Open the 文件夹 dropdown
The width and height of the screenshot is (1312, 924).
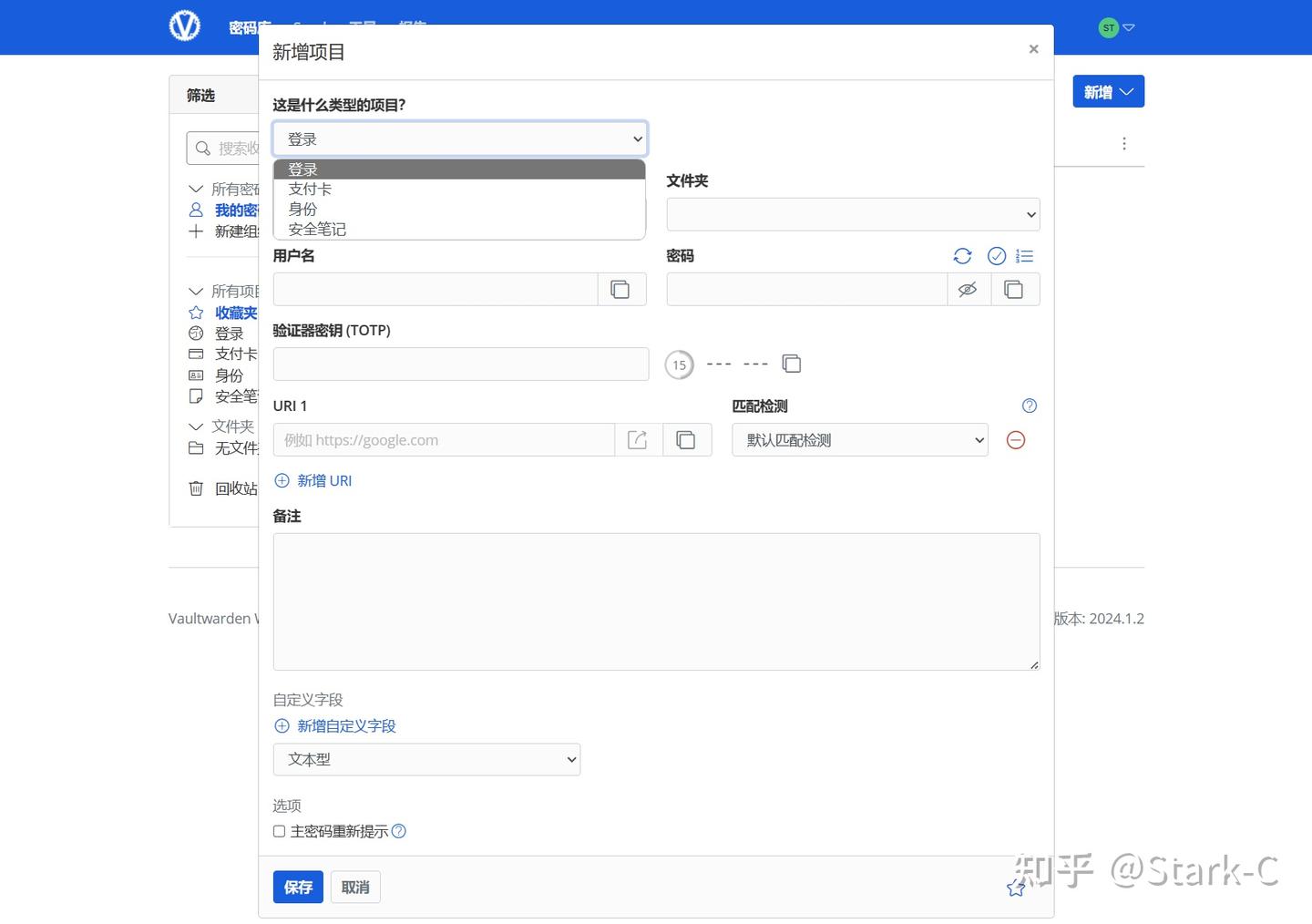tap(853, 214)
